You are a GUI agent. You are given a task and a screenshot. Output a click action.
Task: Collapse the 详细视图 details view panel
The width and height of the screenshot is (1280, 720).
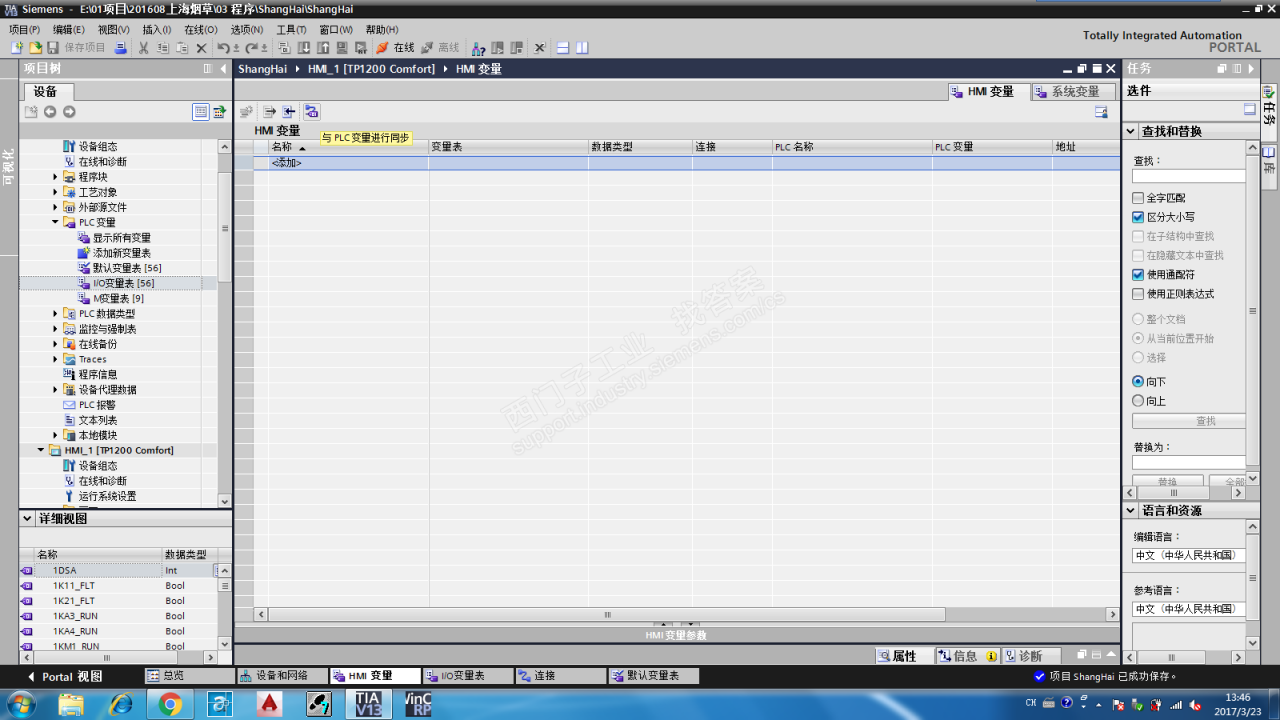pyautogui.click(x=27, y=518)
